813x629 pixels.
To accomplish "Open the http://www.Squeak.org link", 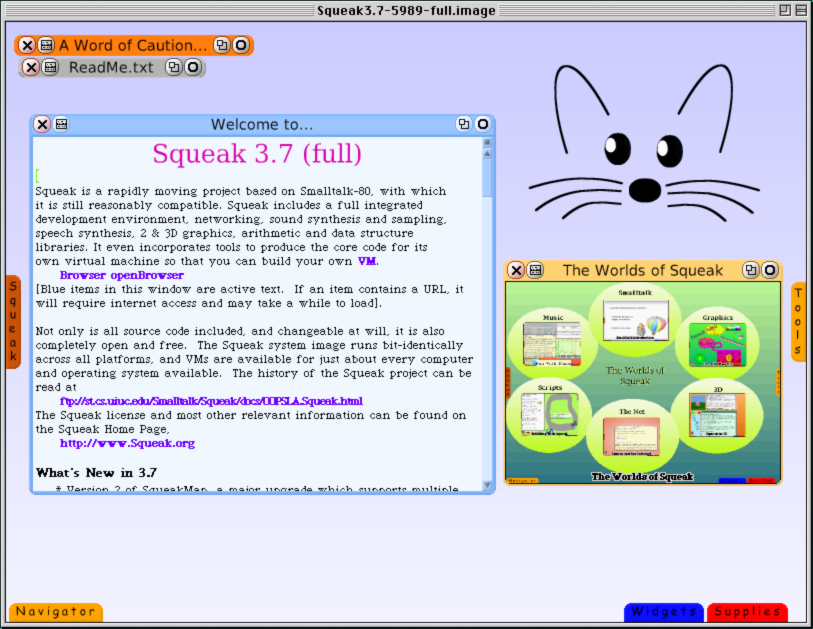I will click(x=128, y=443).
